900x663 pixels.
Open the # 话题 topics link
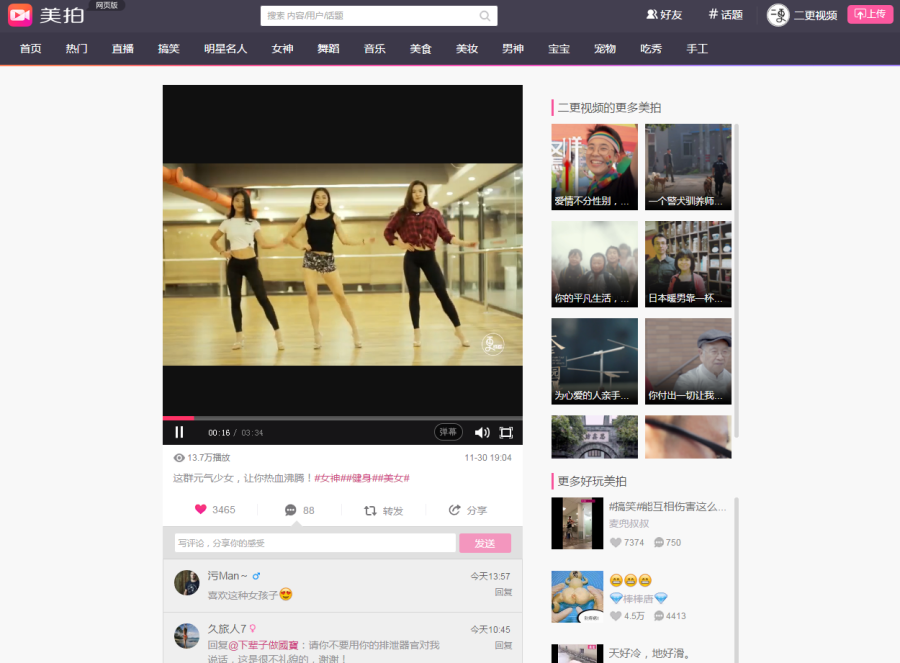[x=726, y=14]
